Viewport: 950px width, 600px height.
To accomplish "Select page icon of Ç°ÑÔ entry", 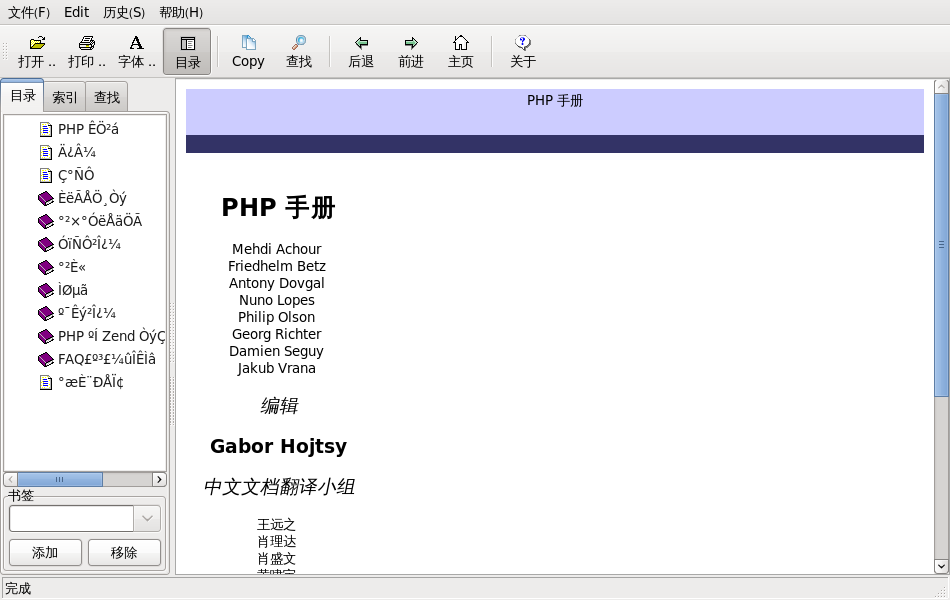I will 45,175.
